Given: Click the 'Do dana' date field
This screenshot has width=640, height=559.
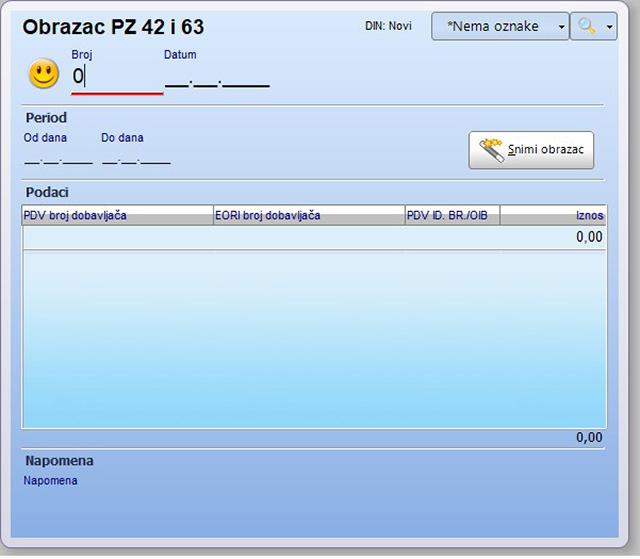Looking at the screenshot, I should pos(136,158).
